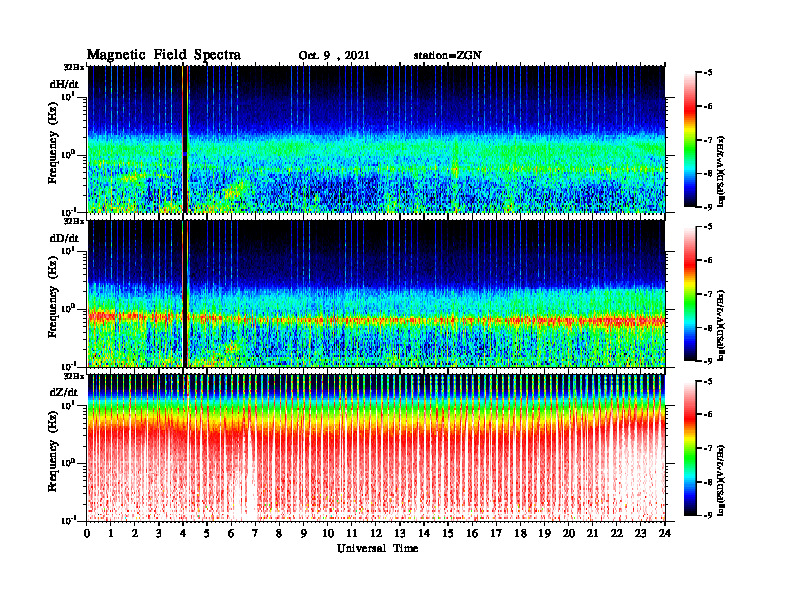The width and height of the screenshot is (792, 612).
Task: Click hour tick "0" on time axis
Action: (87, 534)
